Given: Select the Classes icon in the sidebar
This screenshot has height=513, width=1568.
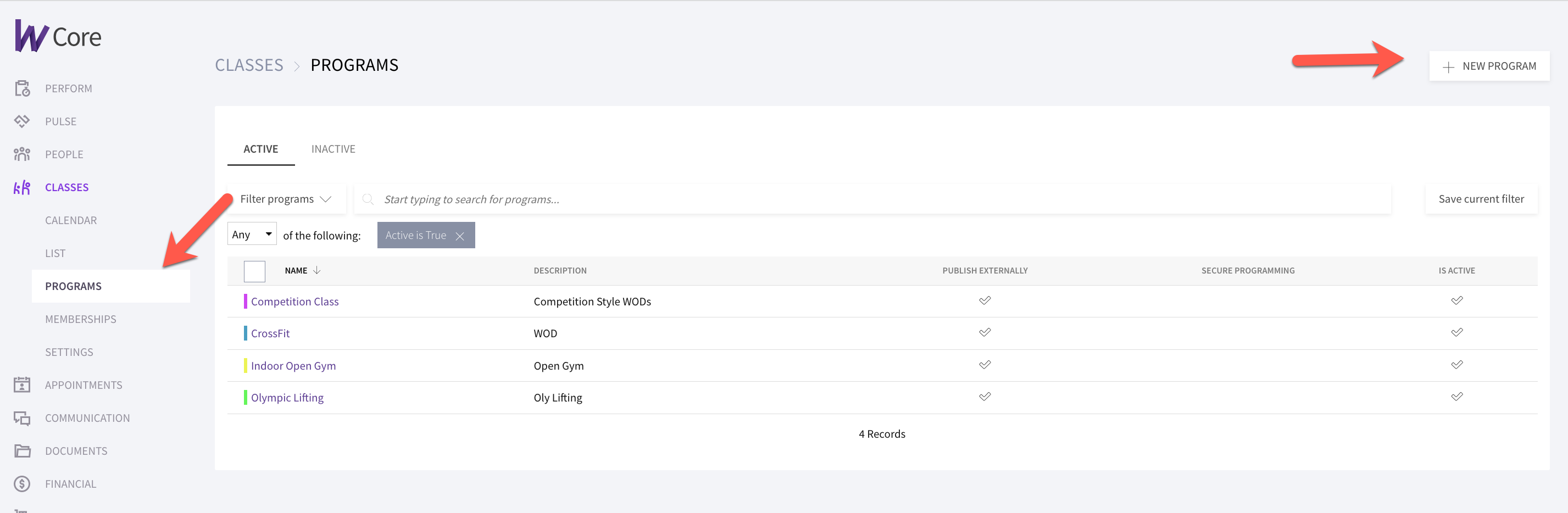Looking at the screenshot, I should [22, 187].
